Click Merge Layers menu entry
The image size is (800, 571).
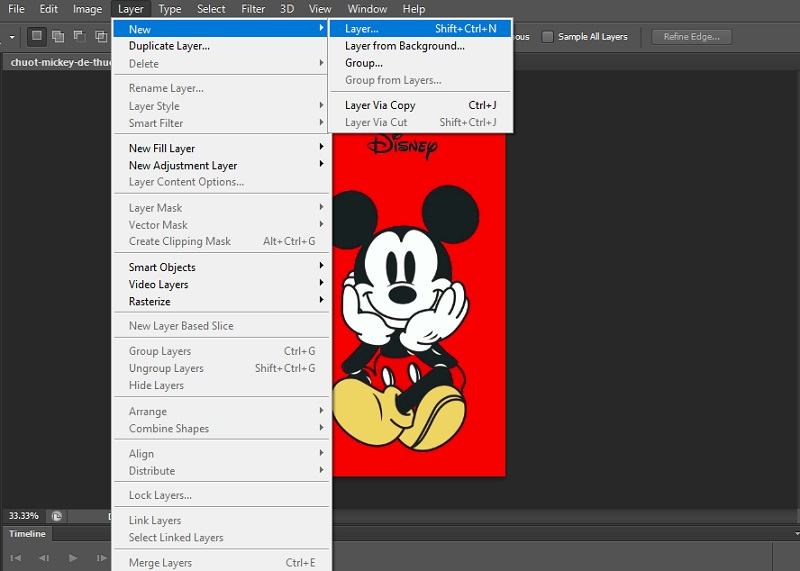(220, 563)
